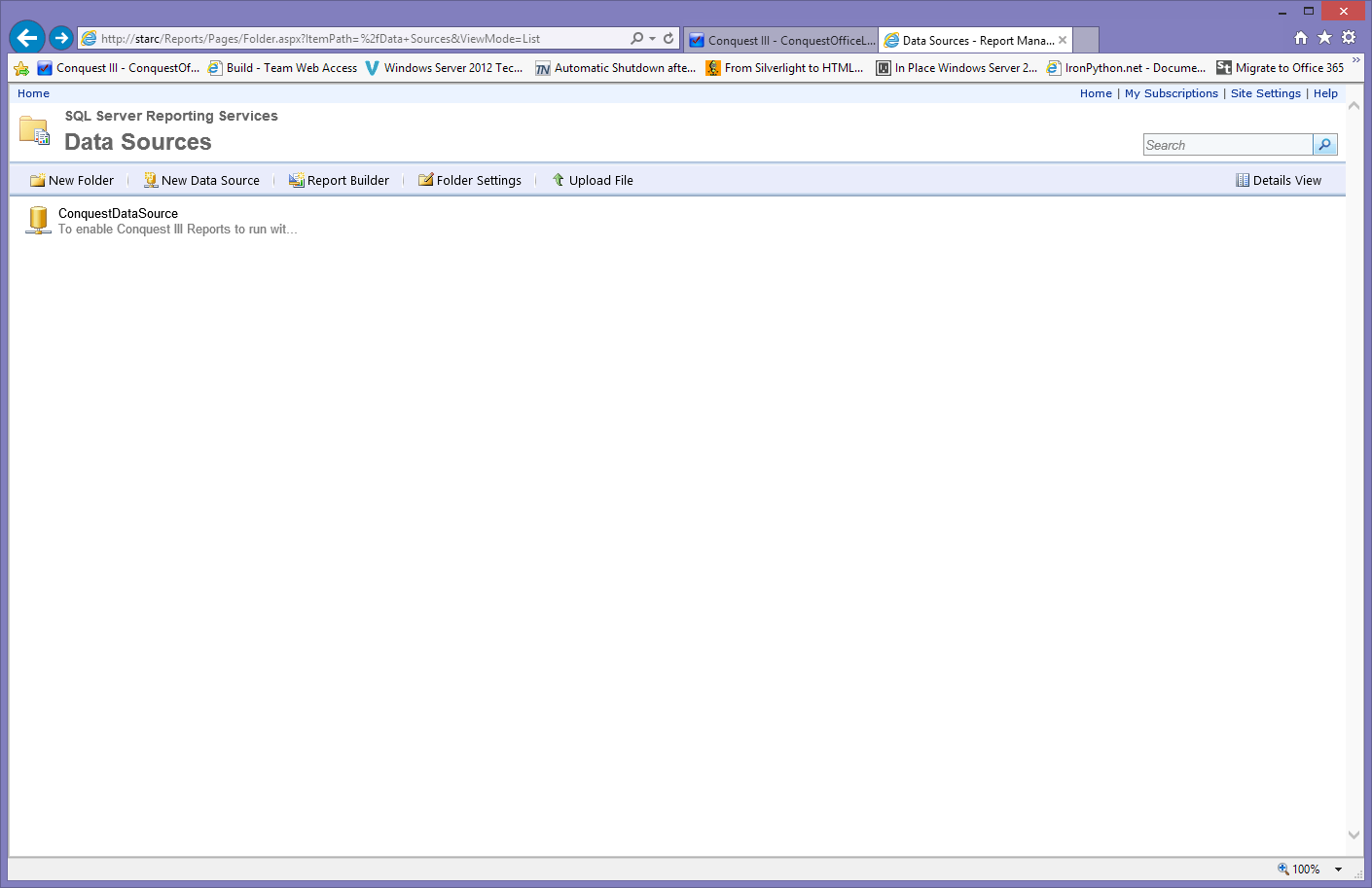Viewport: 1372px width, 888px height.
Task: Open Automatic Shutdown afte... bookmark
Action: point(615,68)
